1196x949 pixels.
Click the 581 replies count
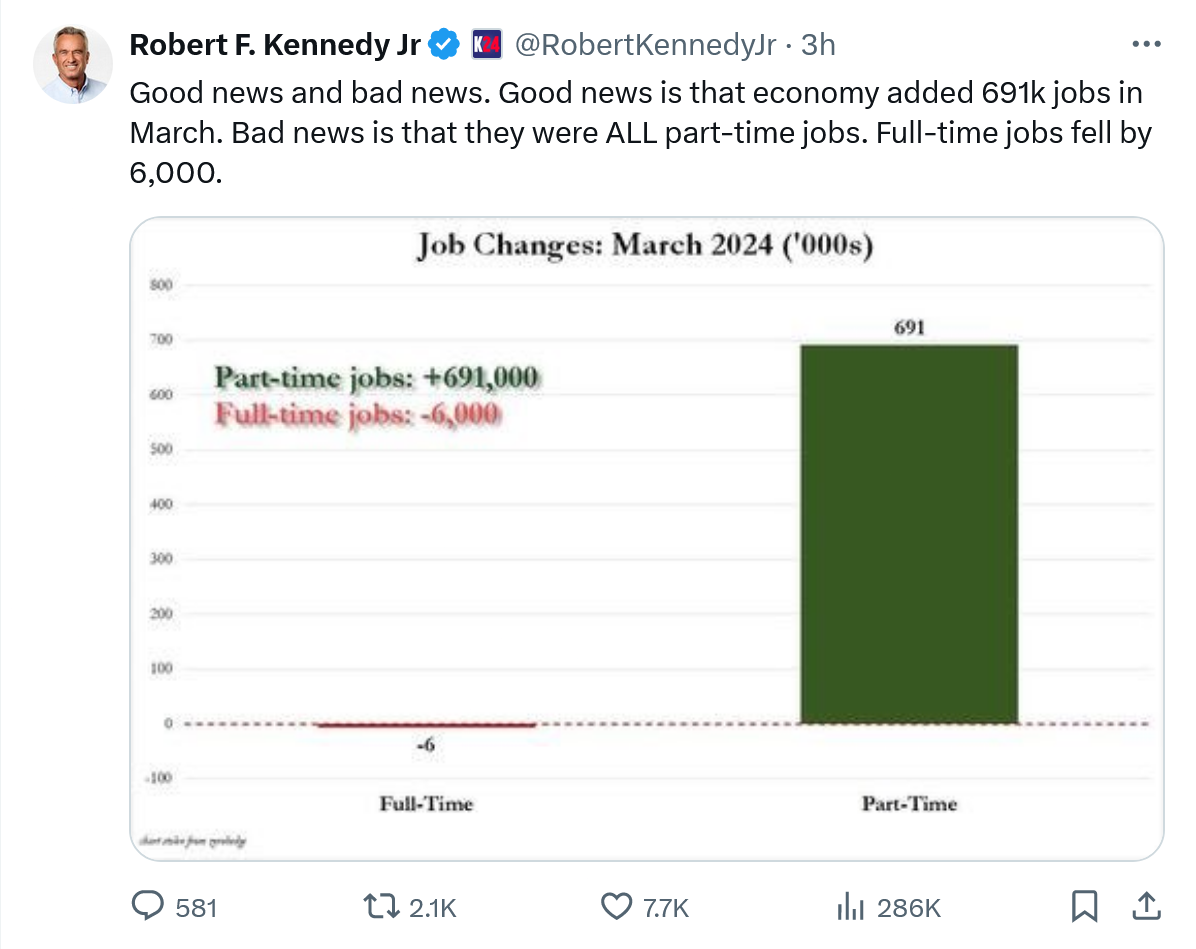click(196, 908)
